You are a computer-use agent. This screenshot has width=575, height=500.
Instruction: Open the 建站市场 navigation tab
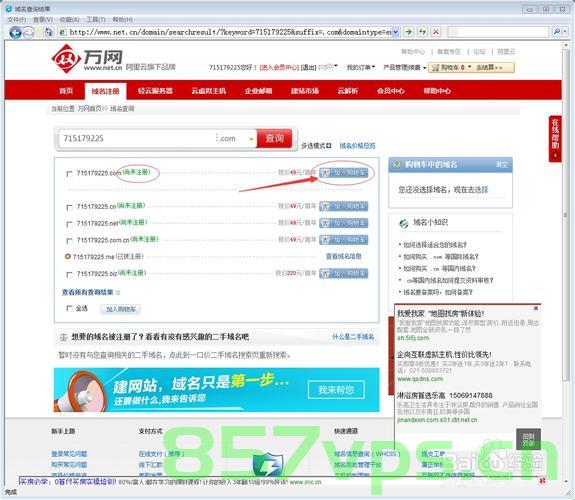[305, 91]
